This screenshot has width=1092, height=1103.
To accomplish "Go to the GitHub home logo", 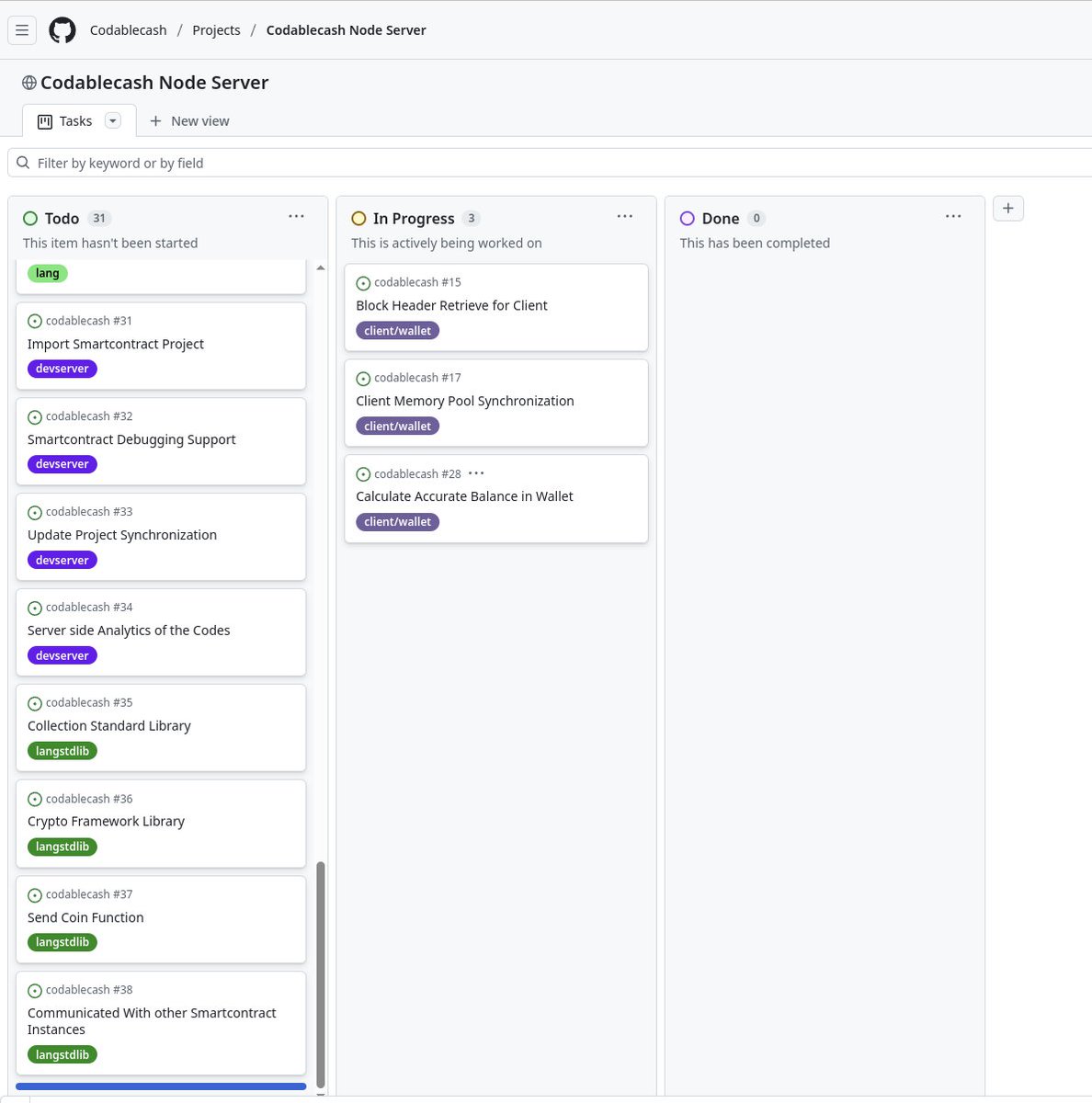I will tap(63, 30).
